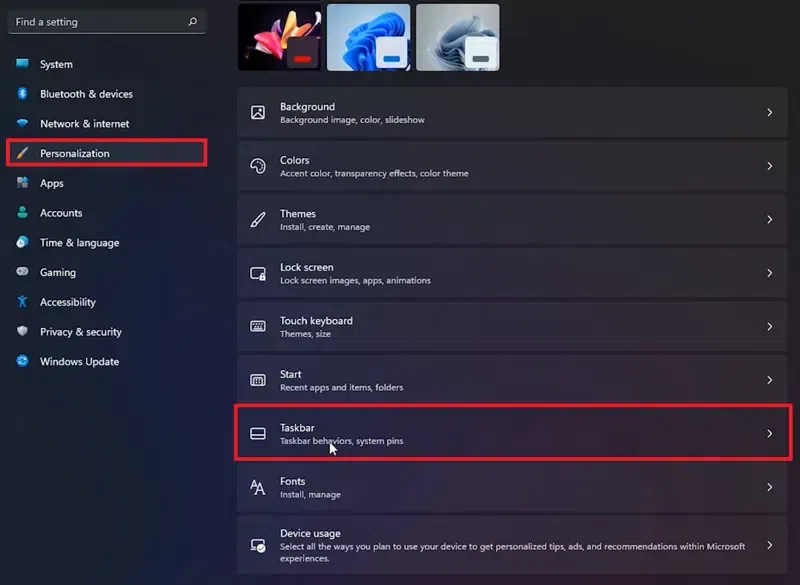800x585 pixels.
Task: Apply the dark red flower theme thumbnail
Action: coord(280,37)
